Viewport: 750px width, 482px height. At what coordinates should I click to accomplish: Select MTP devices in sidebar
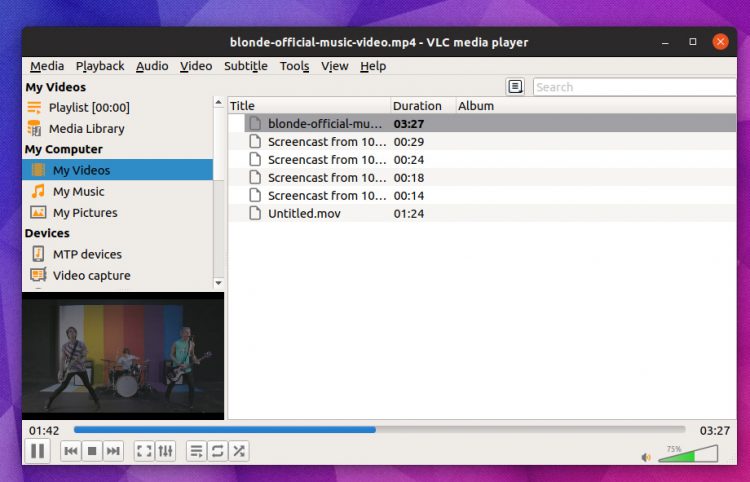[117, 254]
